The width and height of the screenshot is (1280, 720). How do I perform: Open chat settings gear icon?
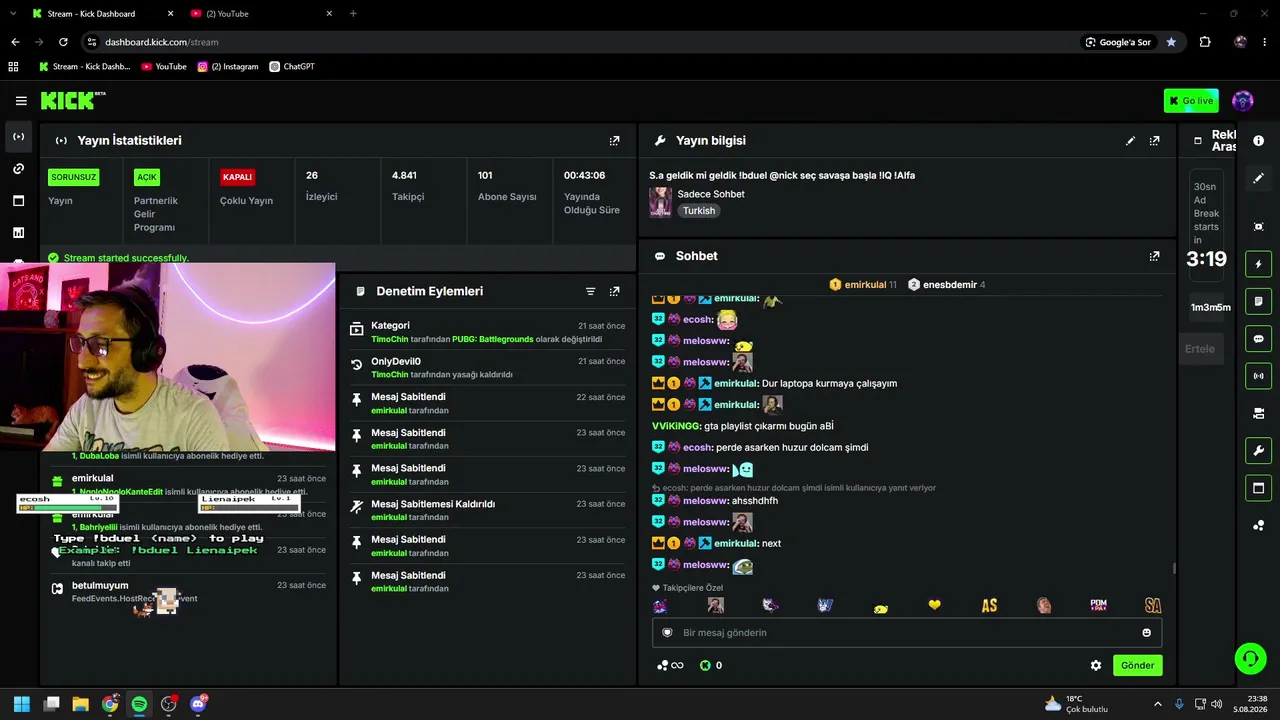click(1096, 665)
